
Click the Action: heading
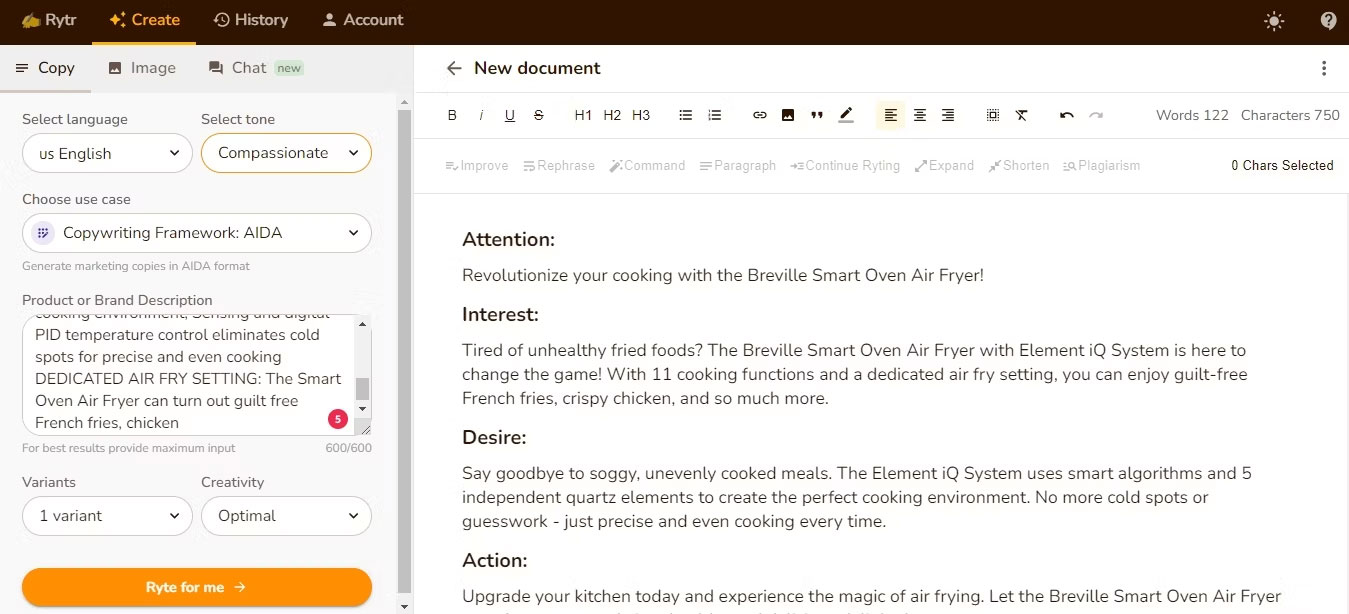[495, 560]
